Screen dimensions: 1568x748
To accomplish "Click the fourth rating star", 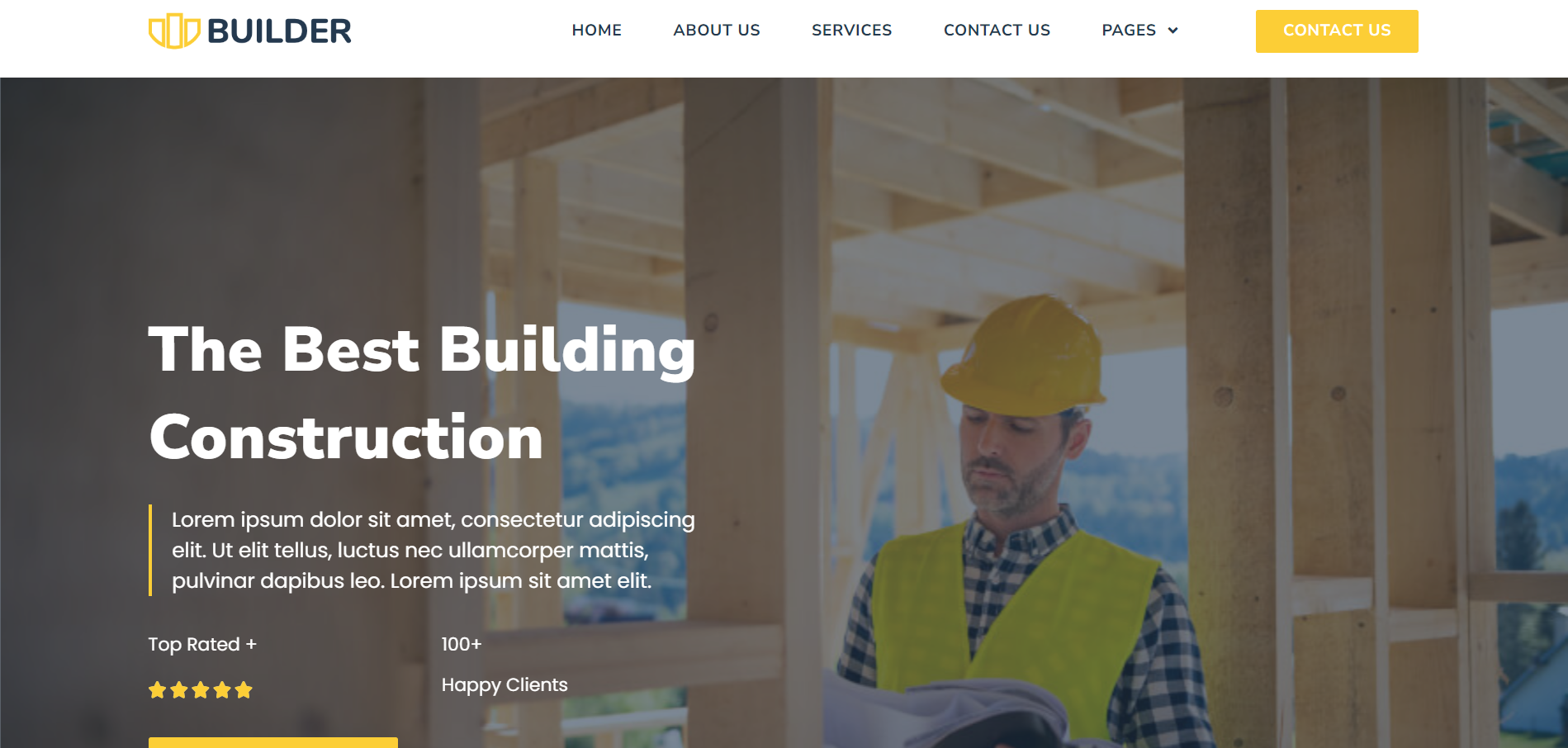I will (222, 690).
